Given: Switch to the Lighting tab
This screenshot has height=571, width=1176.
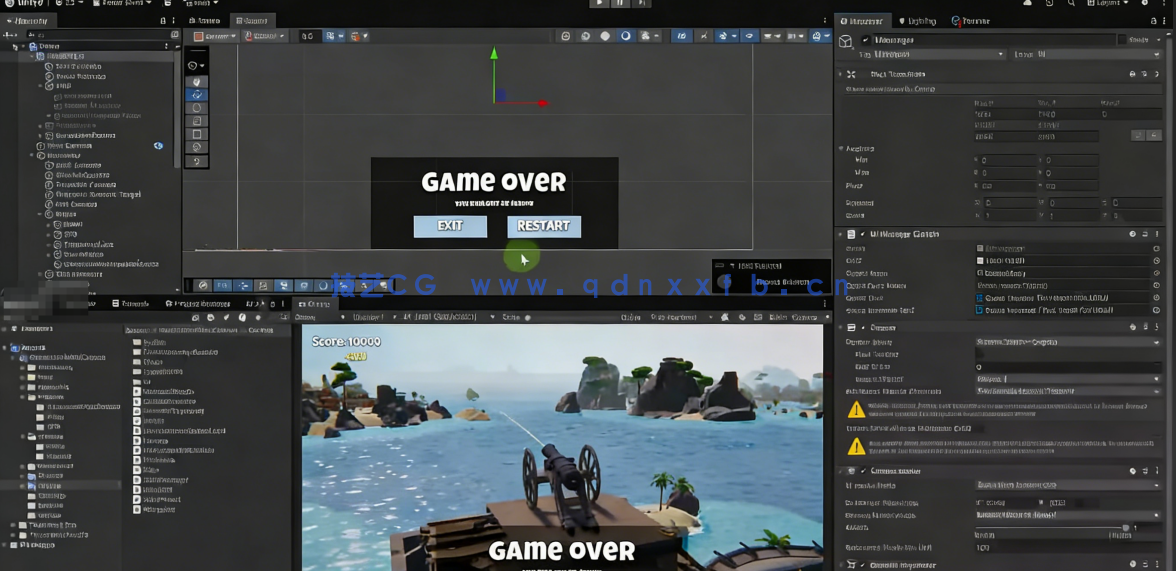Looking at the screenshot, I should click(x=917, y=21).
